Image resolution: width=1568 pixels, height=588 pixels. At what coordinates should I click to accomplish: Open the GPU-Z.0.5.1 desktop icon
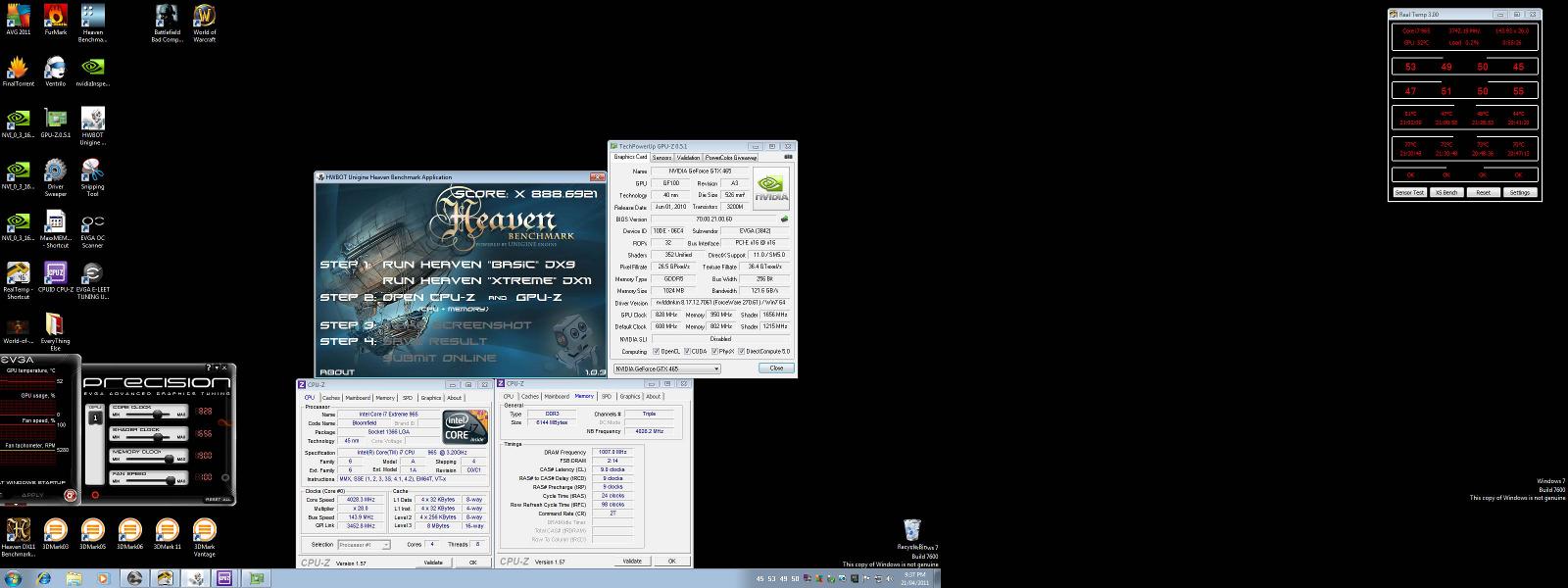point(56,122)
